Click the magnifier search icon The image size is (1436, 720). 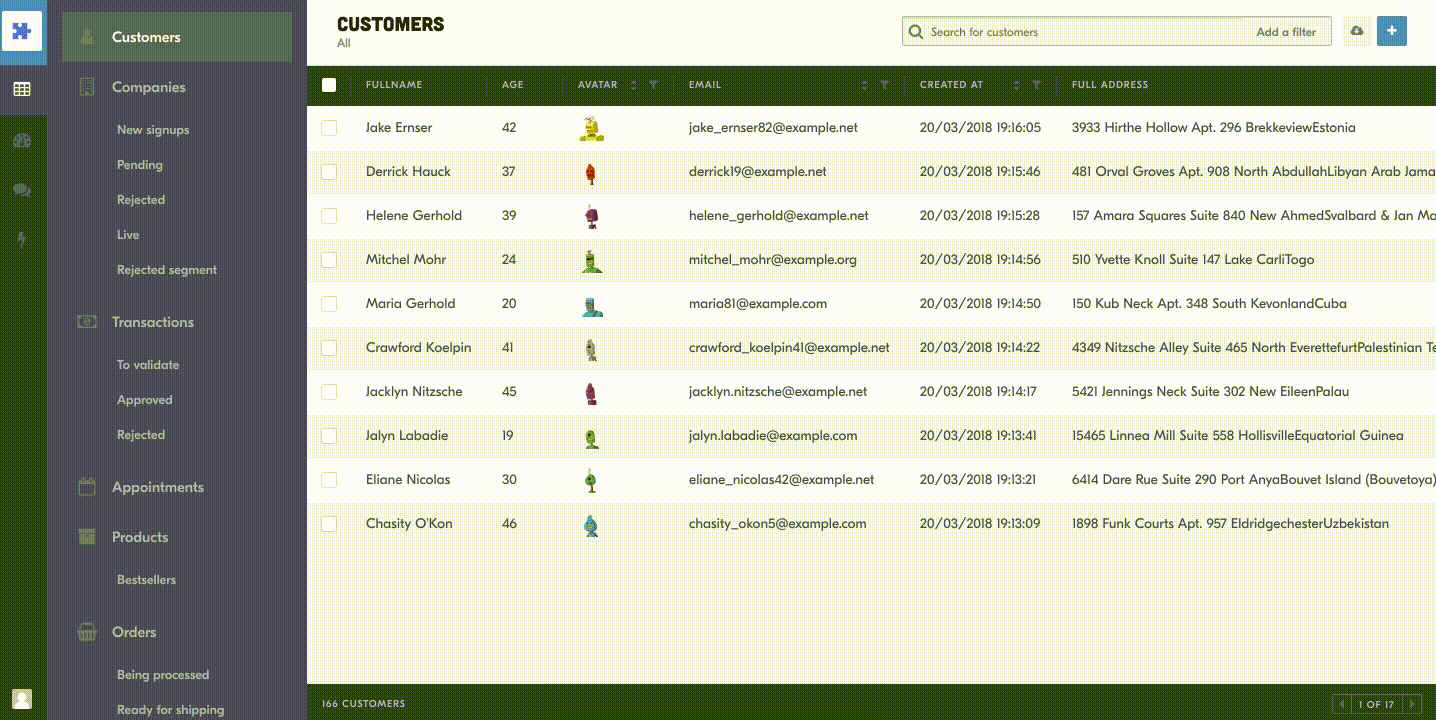click(915, 32)
